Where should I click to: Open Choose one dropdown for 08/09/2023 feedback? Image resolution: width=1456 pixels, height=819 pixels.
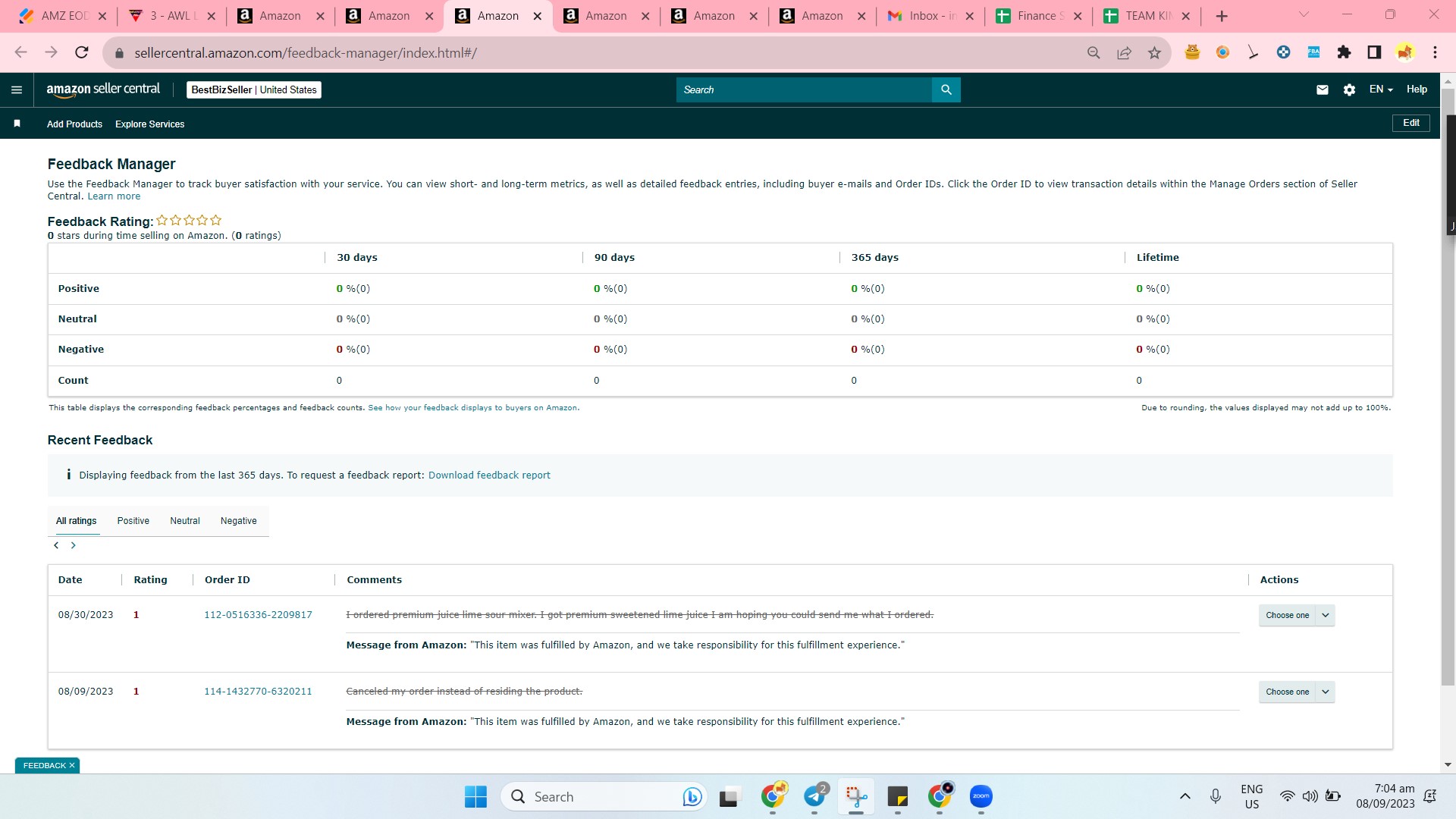coord(1296,692)
